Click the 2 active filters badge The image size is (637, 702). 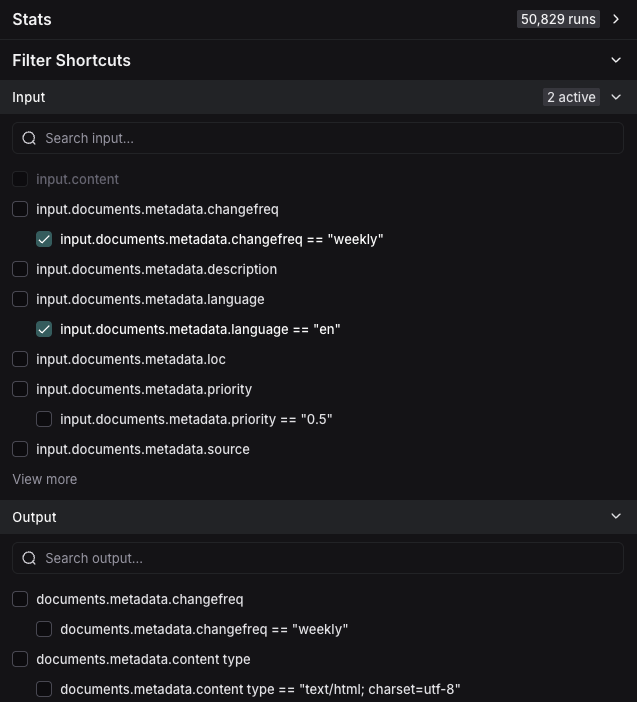[571, 97]
